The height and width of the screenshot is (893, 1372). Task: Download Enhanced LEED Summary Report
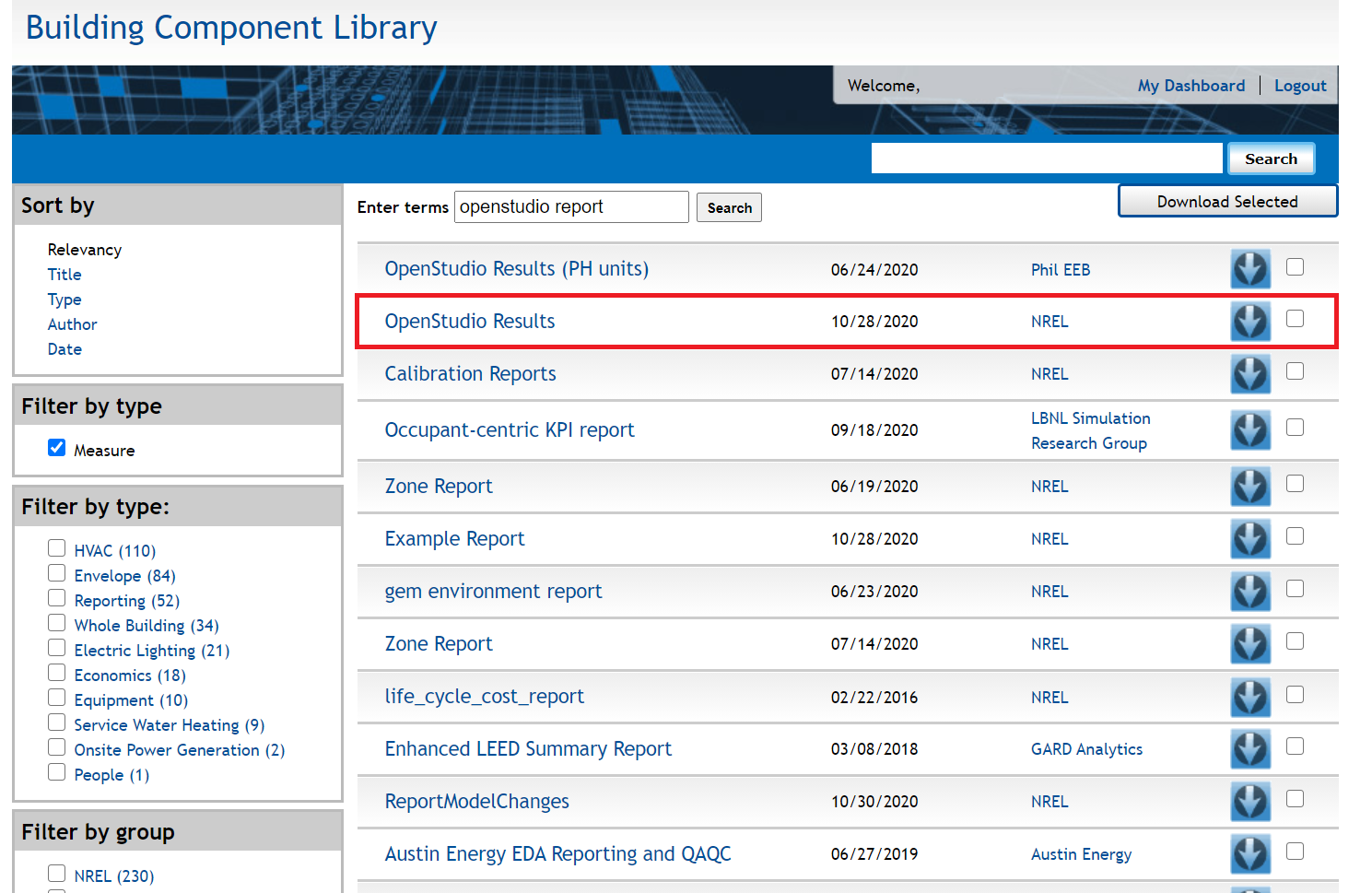[1250, 749]
